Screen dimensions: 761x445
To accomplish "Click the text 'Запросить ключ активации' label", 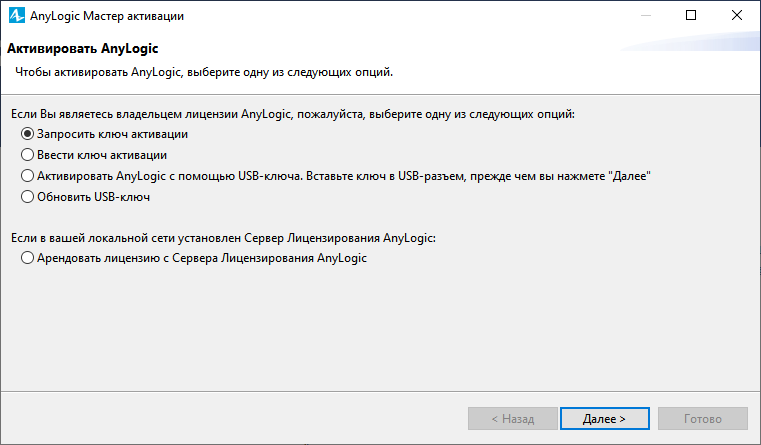I will (113, 134).
